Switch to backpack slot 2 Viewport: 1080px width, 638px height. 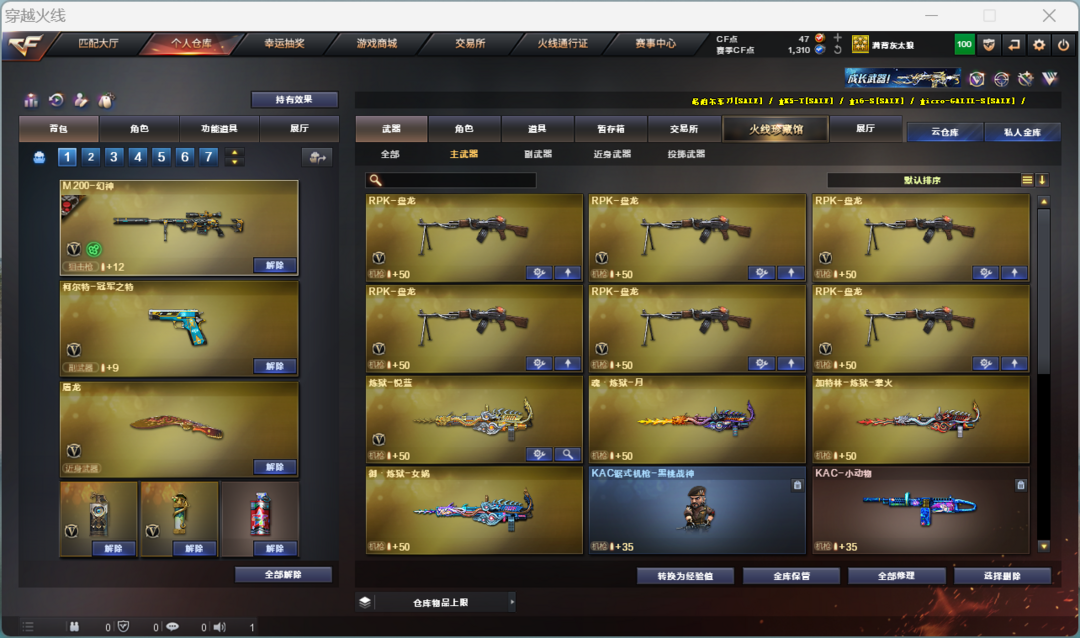coord(90,157)
